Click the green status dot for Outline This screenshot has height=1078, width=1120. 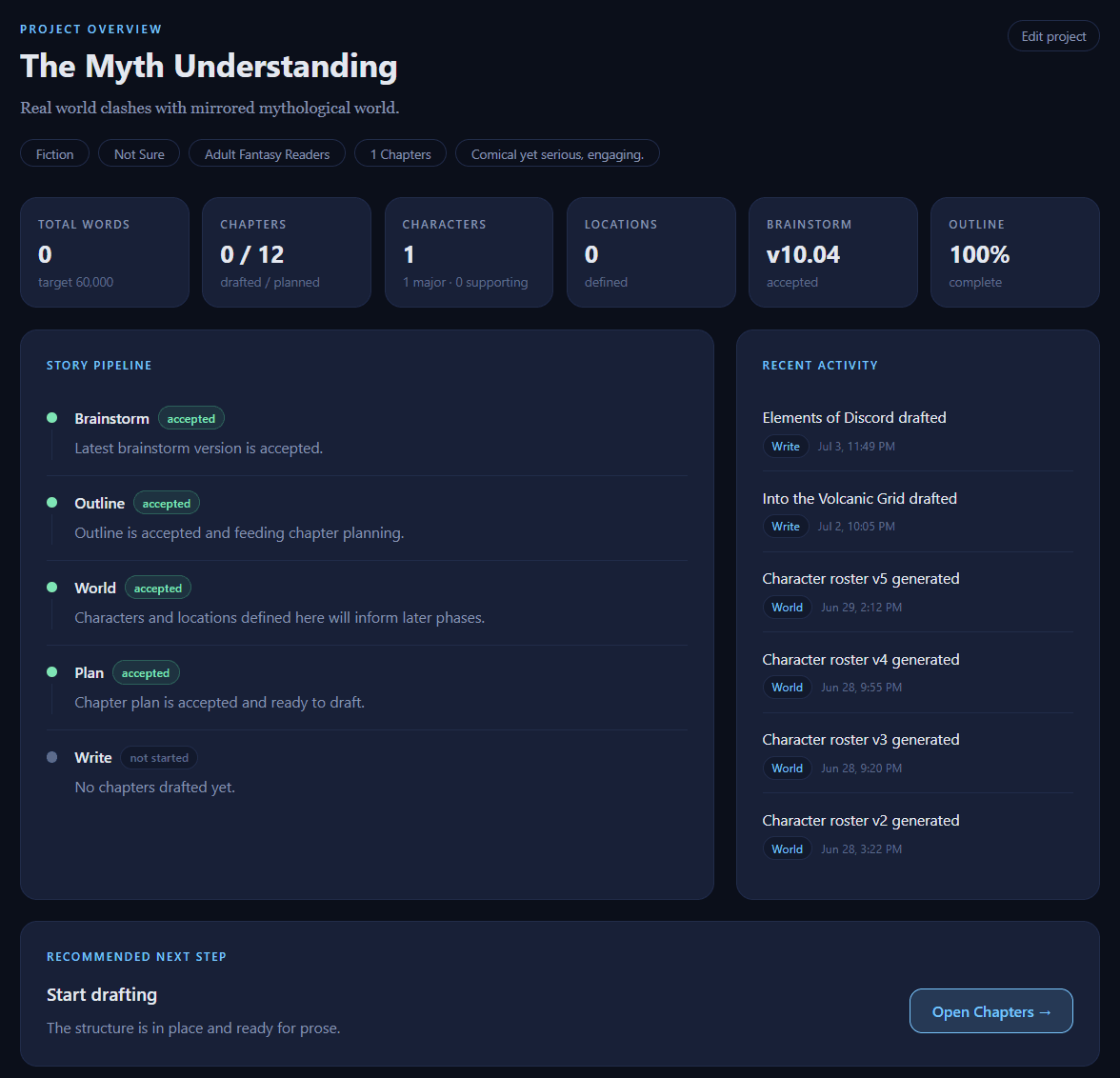(x=52, y=502)
